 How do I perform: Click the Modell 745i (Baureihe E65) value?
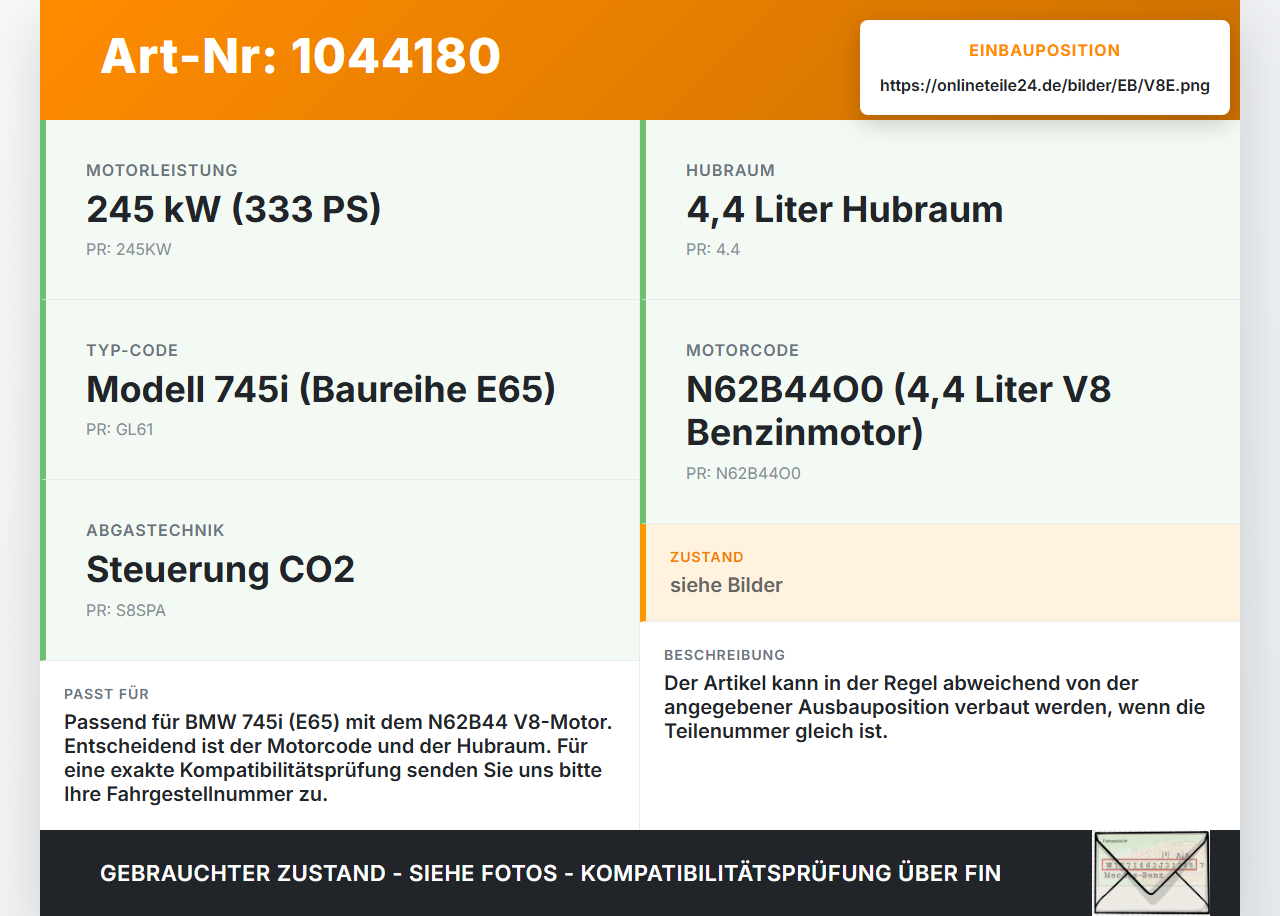tap(321, 389)
